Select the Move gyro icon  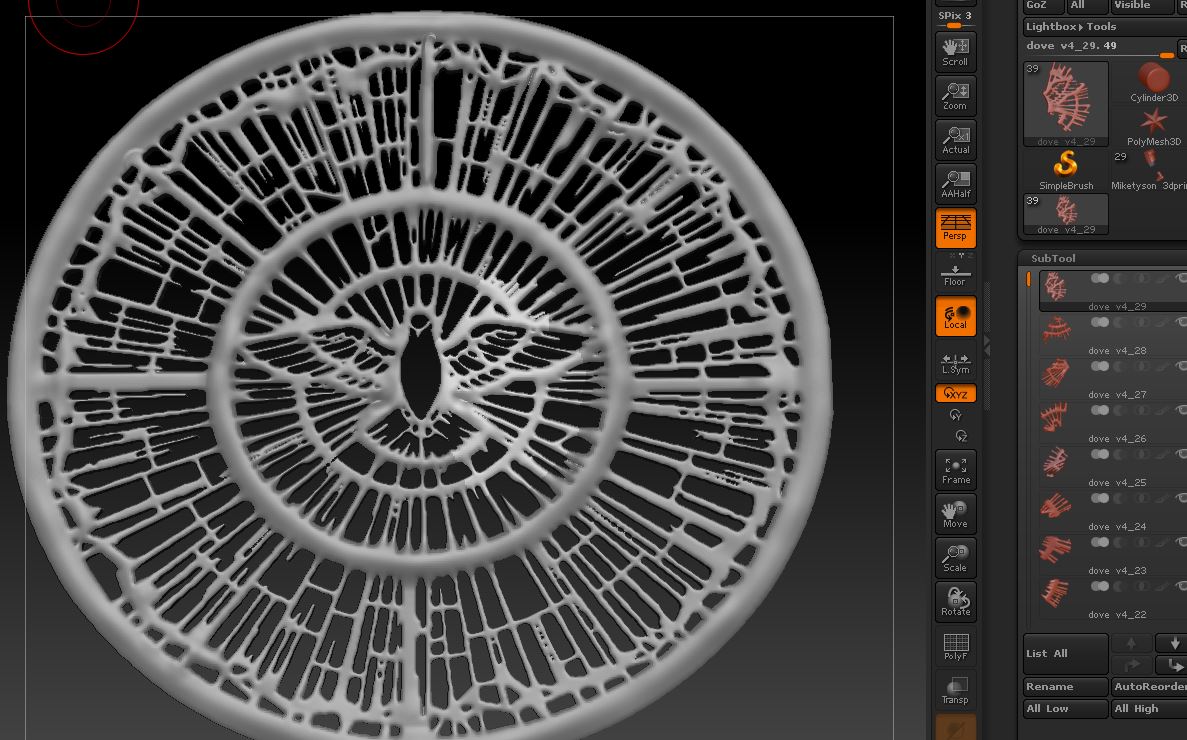(x=955, y=513)
